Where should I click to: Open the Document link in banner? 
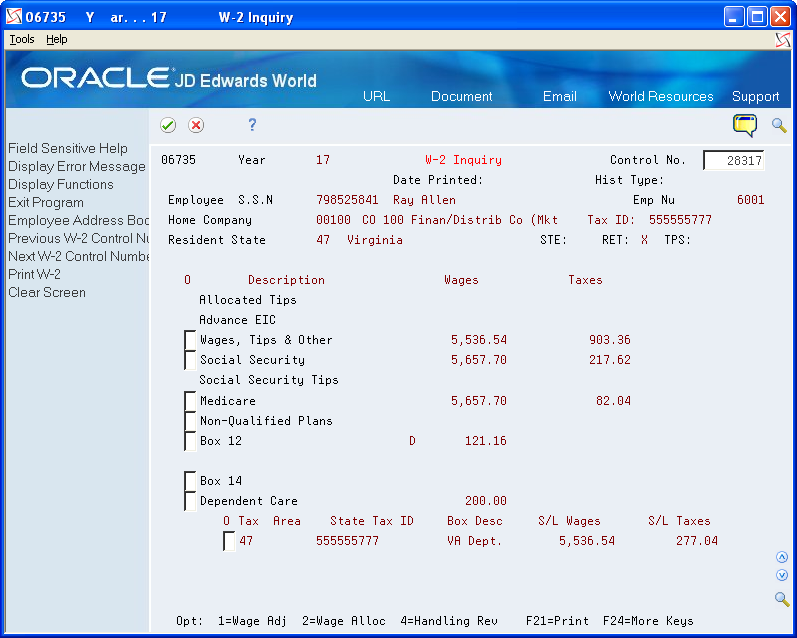point(462,96)
